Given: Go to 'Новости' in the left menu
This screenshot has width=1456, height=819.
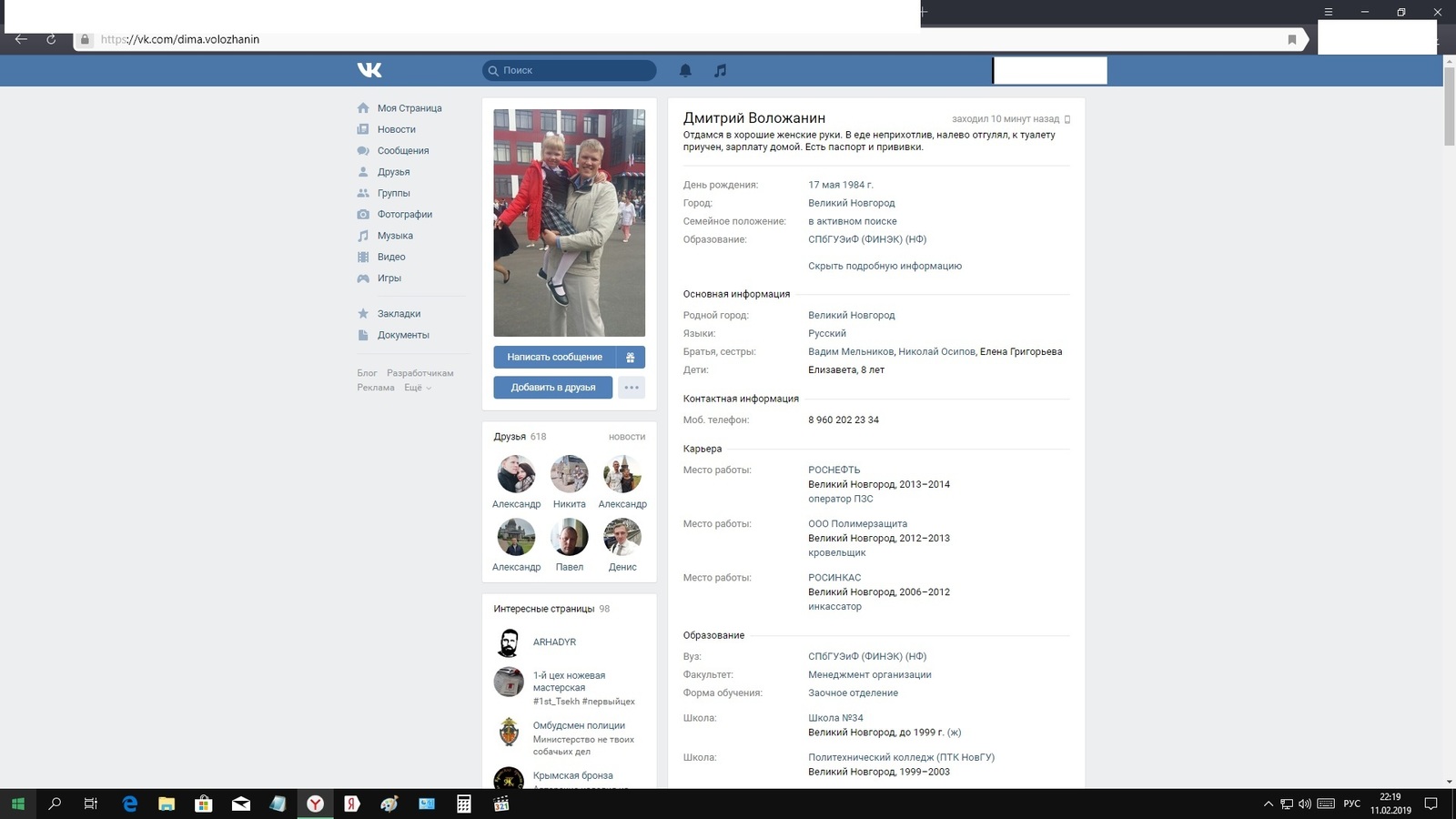Looking at the screenshot, I should (396, 129).
